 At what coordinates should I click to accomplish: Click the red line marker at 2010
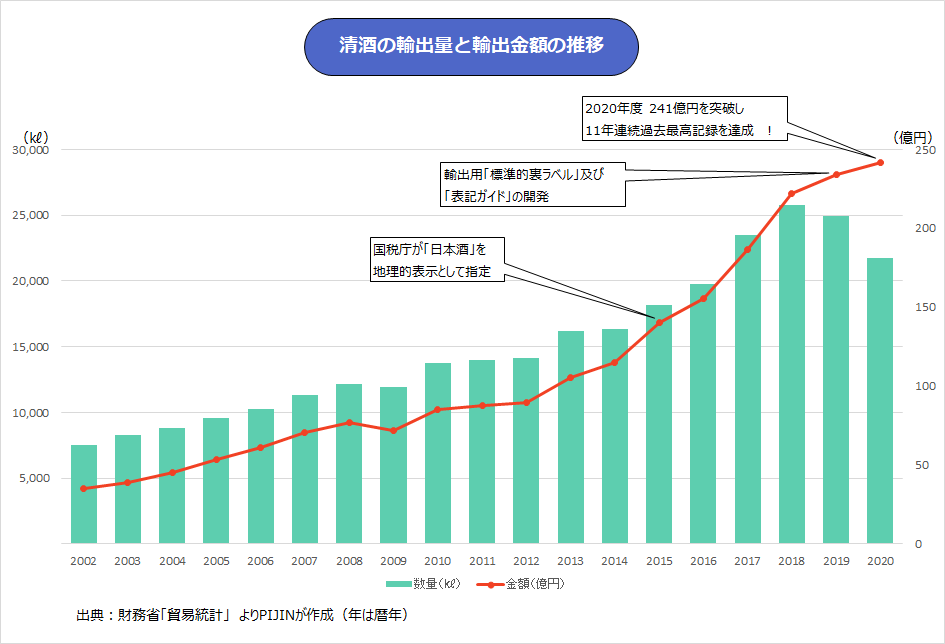(438, 410)
